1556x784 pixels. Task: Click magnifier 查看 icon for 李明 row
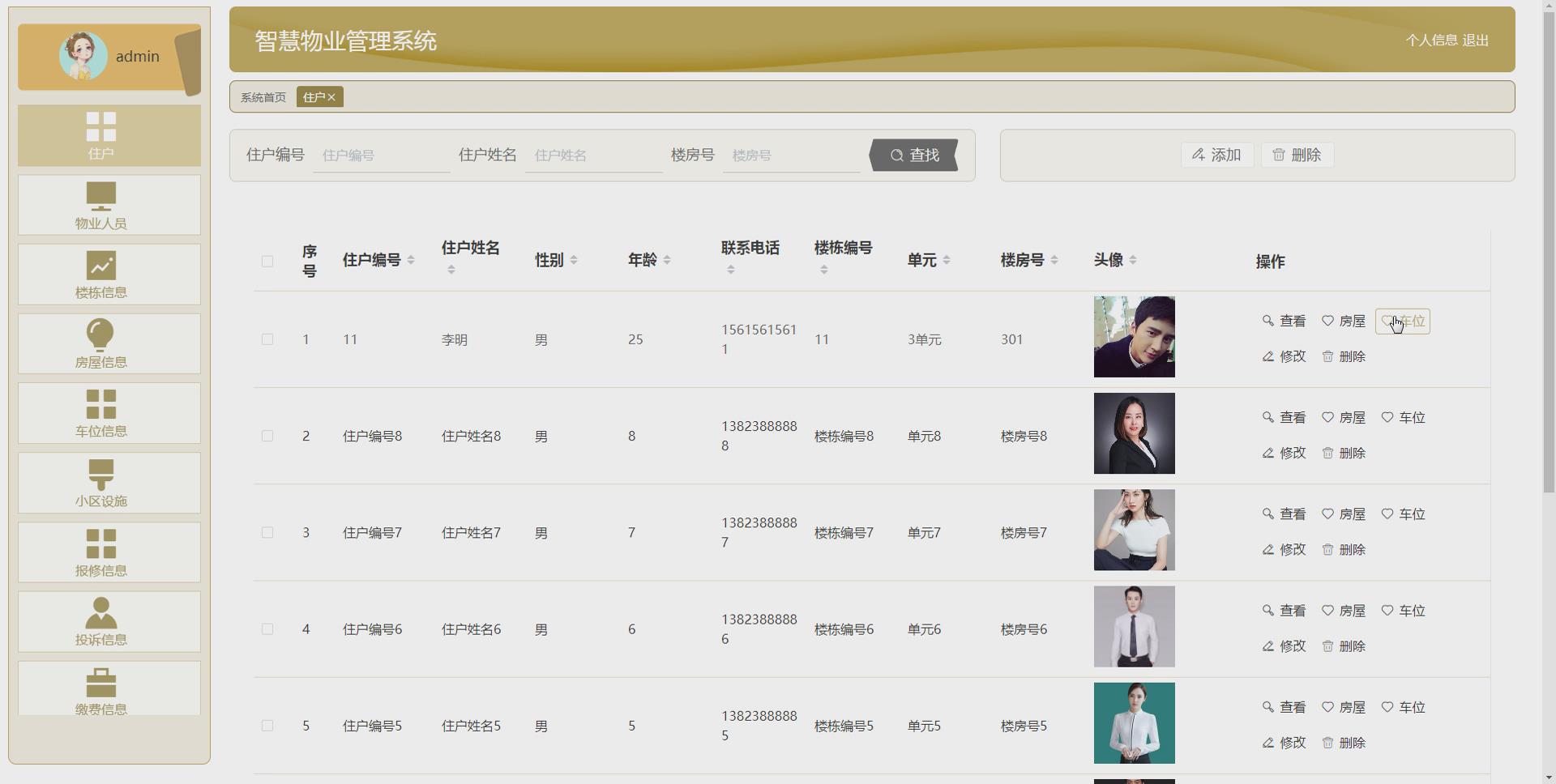point(1267,321)
